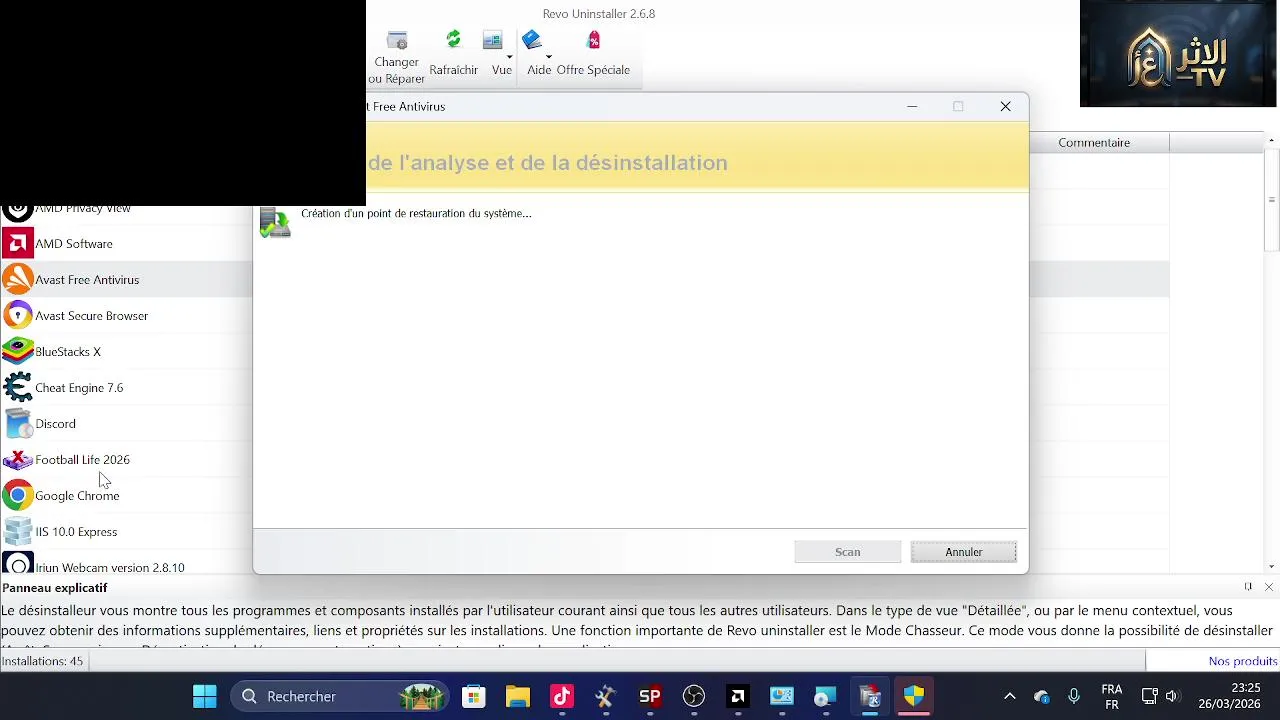Click the Commentaire column header
Screen dimensions: 1280x720
pyautogui.click(x=1094, y=143)
